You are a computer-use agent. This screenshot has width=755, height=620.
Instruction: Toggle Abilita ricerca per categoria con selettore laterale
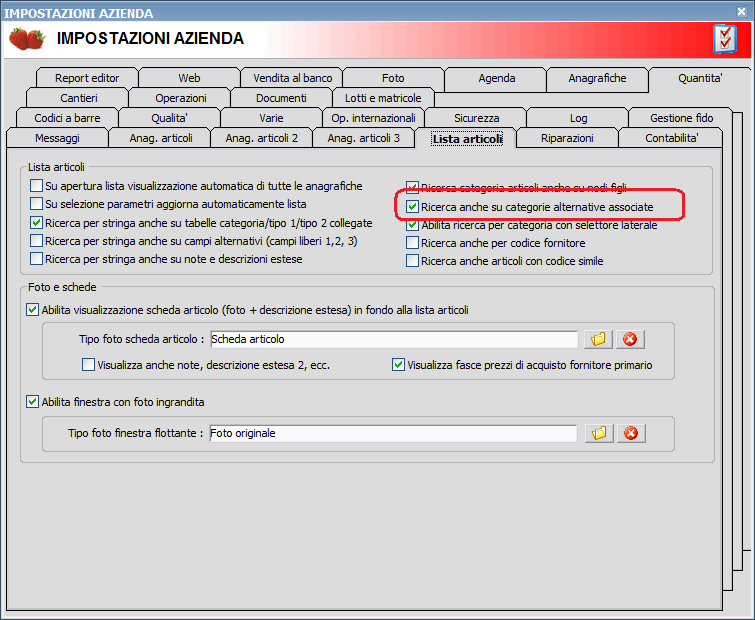point(412,225)
